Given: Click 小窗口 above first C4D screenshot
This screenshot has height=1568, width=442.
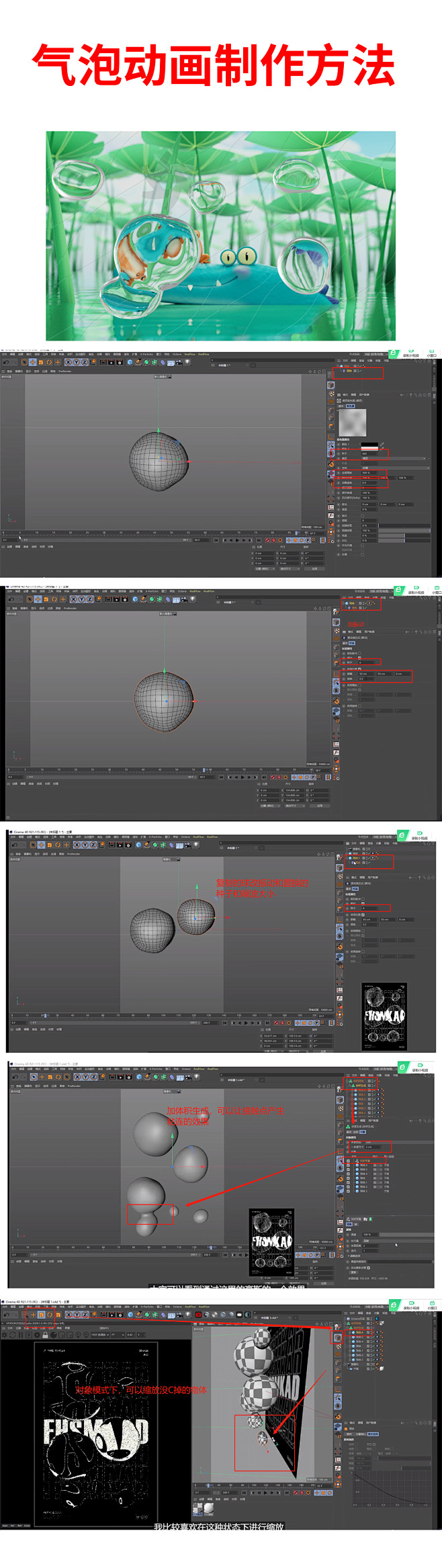Looking at the screenshot, I should tap(432, 353).
